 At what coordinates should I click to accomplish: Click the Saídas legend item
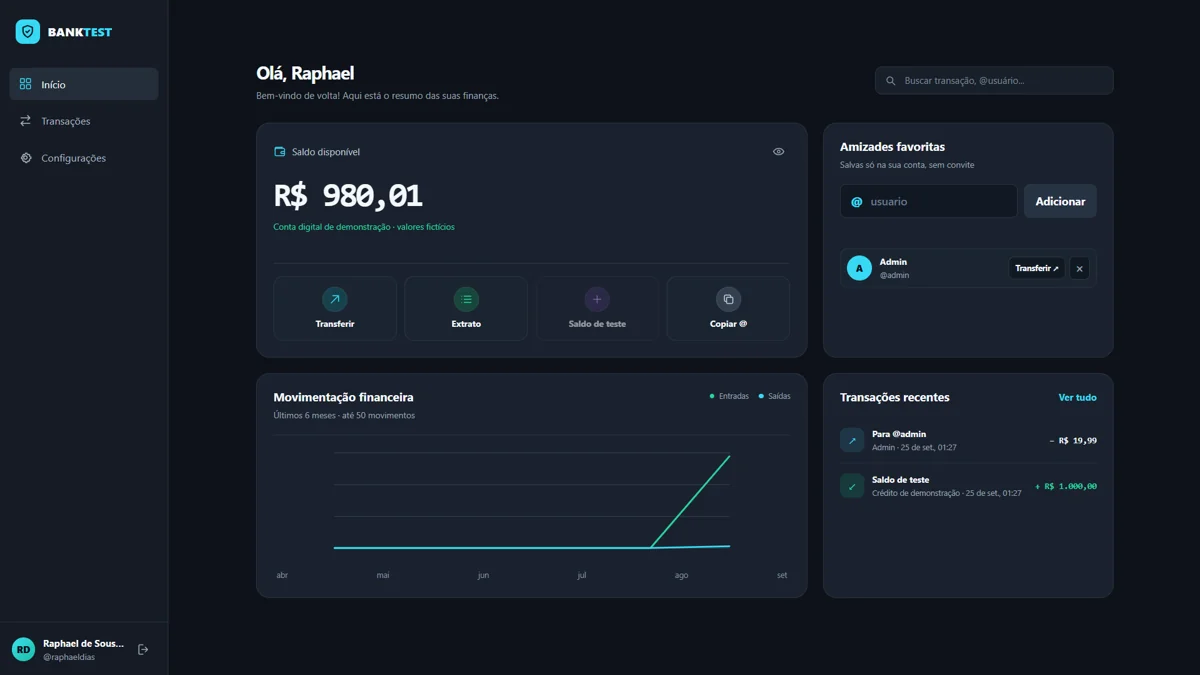click(774, 396)
